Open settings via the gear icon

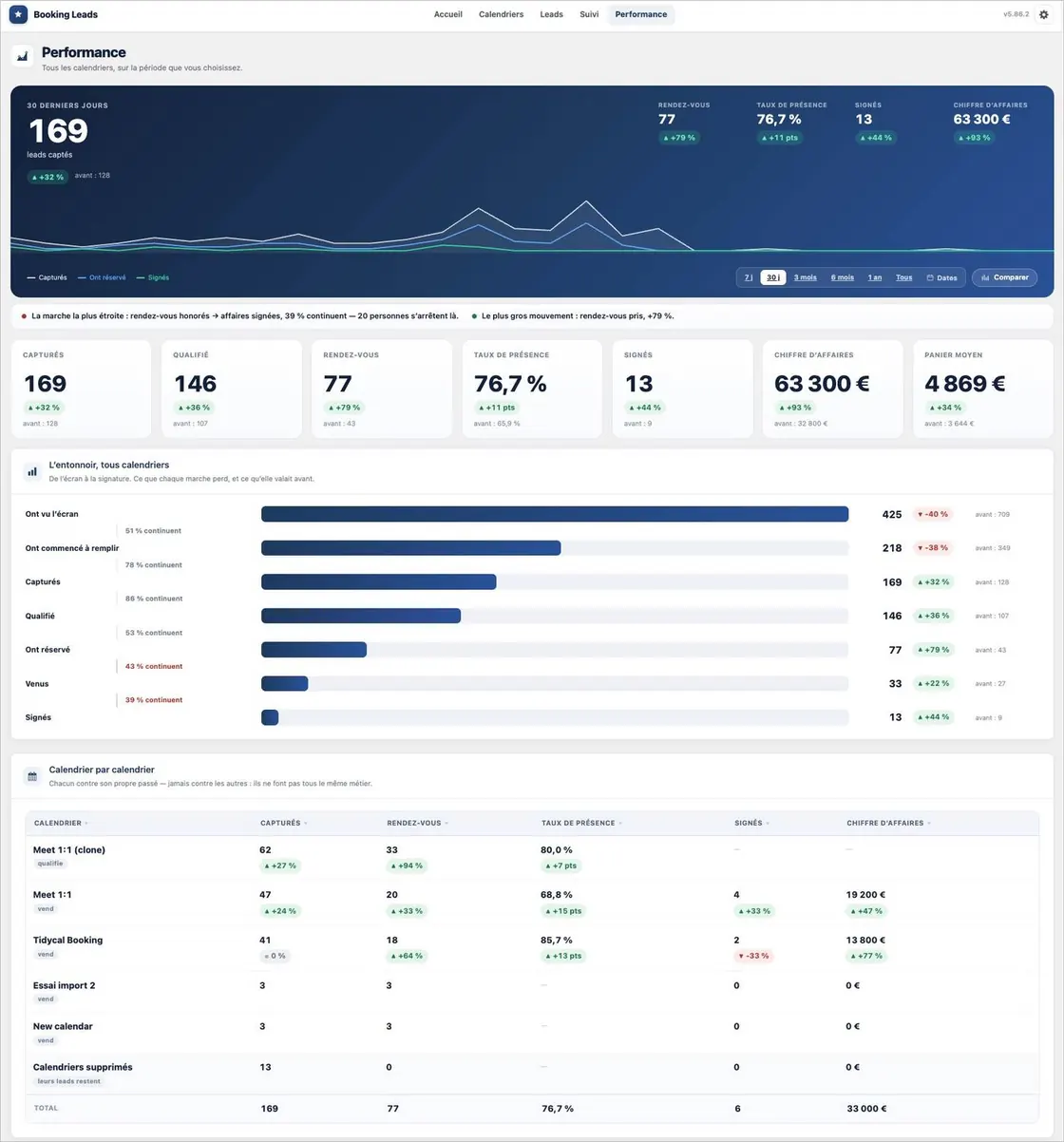1044,14
